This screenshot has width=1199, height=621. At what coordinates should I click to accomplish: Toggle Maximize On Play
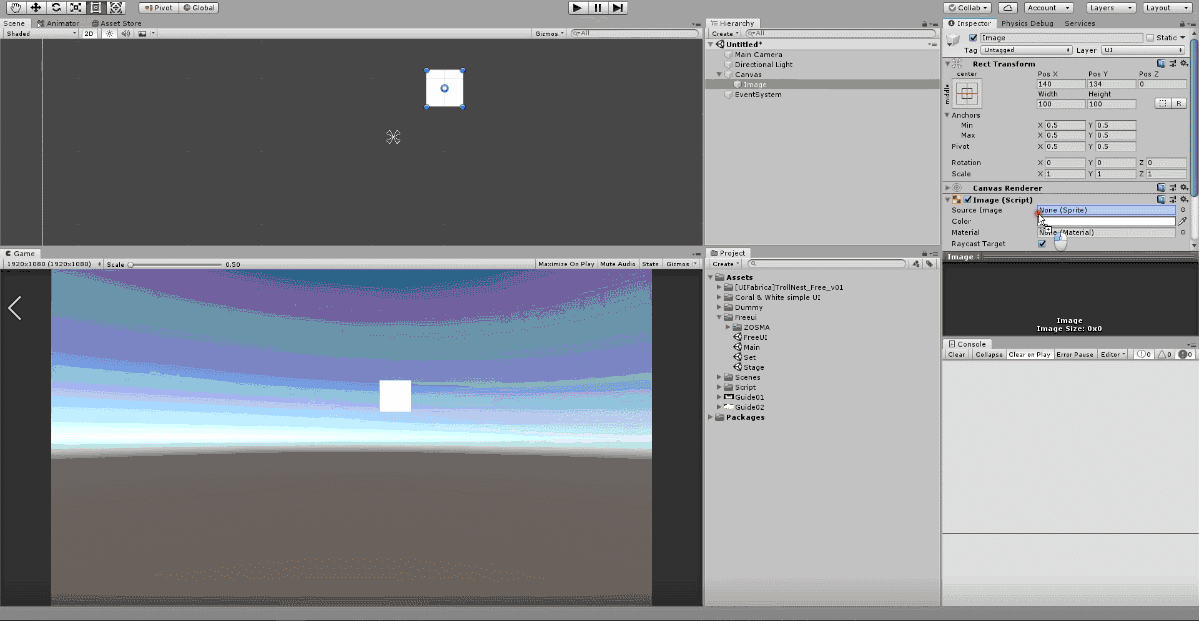tap(567, 264)
